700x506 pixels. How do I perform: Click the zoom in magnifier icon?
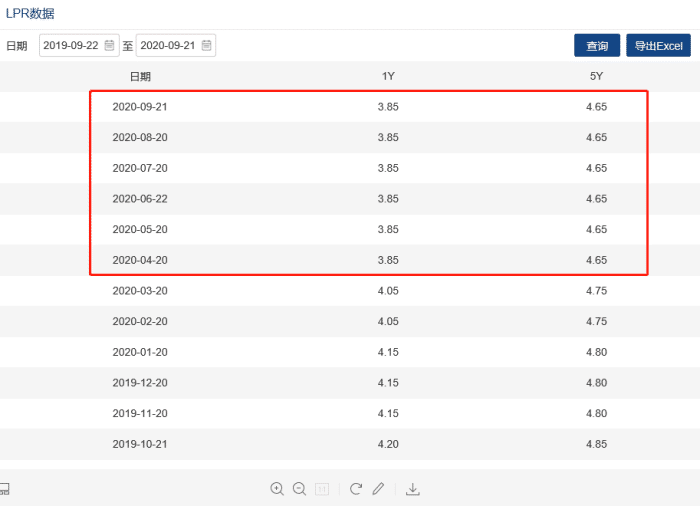[x=277, y=489]
